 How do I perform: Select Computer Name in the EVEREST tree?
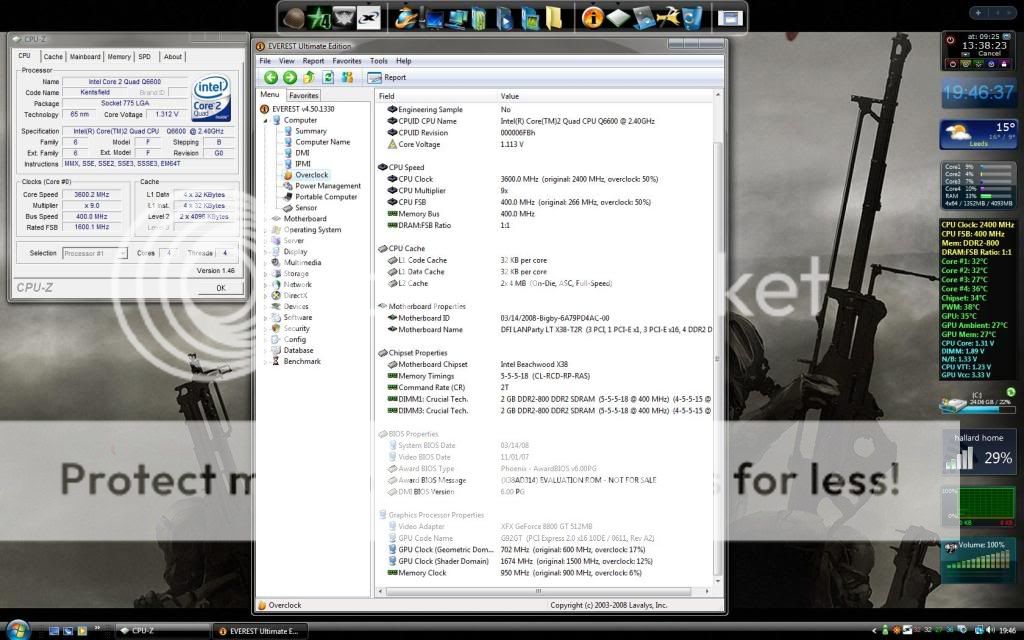click(322, 142)
